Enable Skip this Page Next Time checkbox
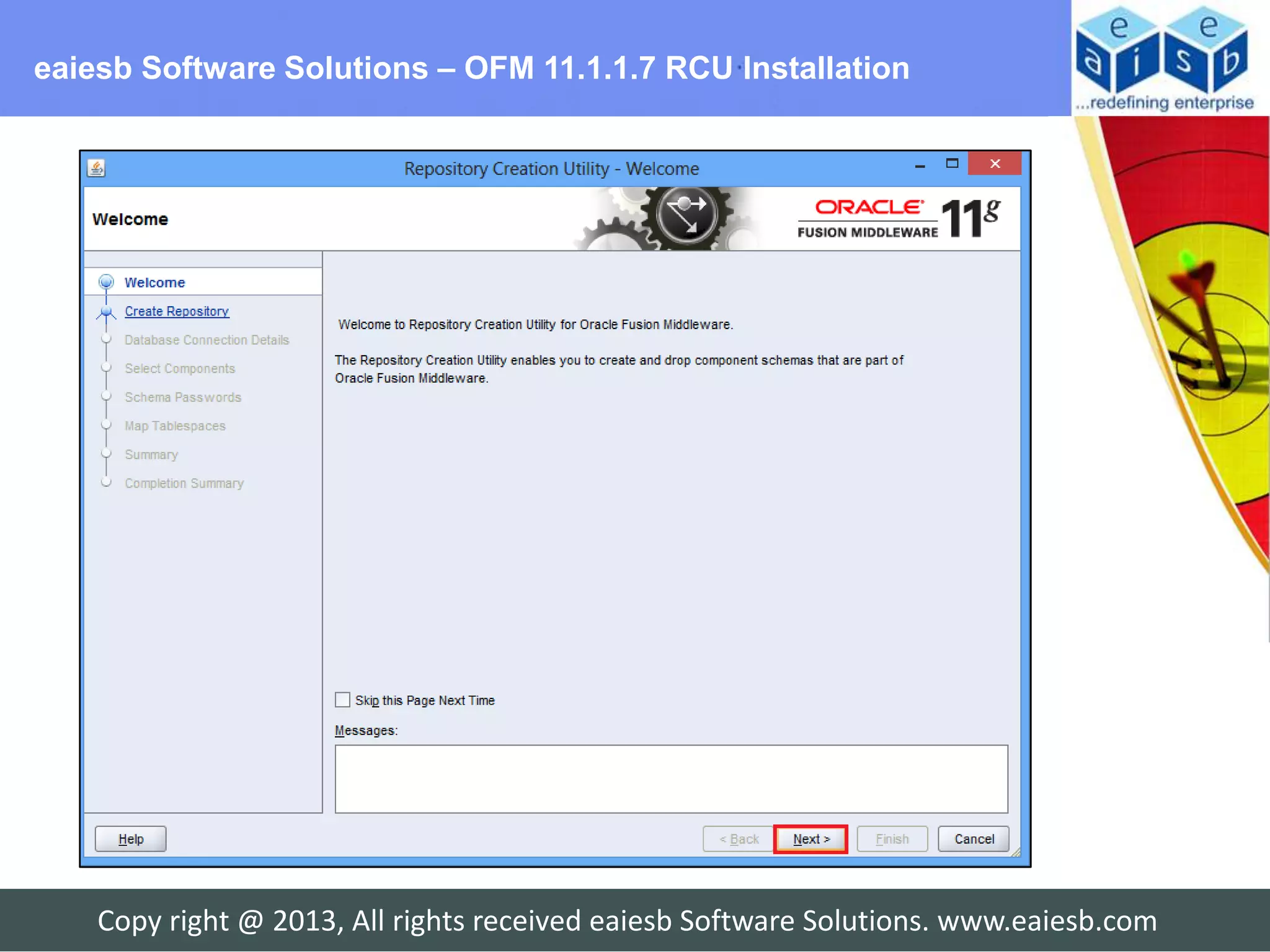 pyautogui.click(x=342, y=700)
